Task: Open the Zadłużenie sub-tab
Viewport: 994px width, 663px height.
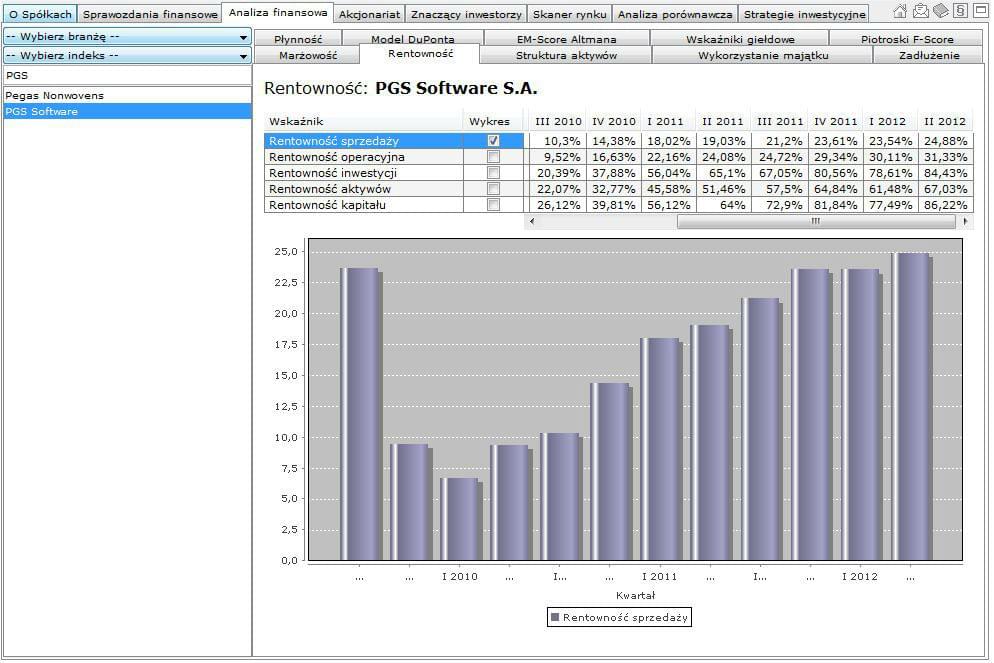Action: tap(929, 56)
